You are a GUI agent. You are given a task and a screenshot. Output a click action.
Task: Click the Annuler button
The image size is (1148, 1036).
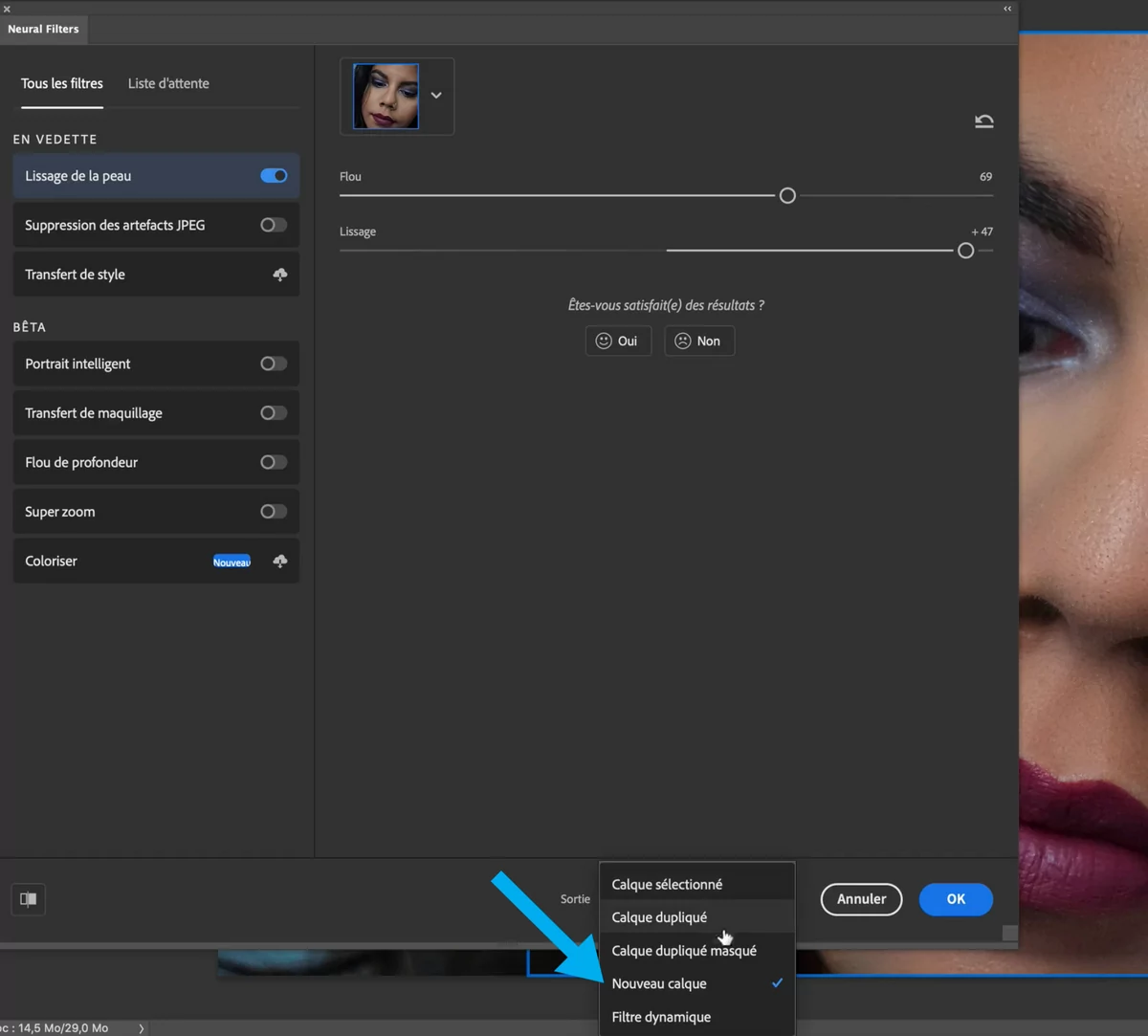coord(861,899)
